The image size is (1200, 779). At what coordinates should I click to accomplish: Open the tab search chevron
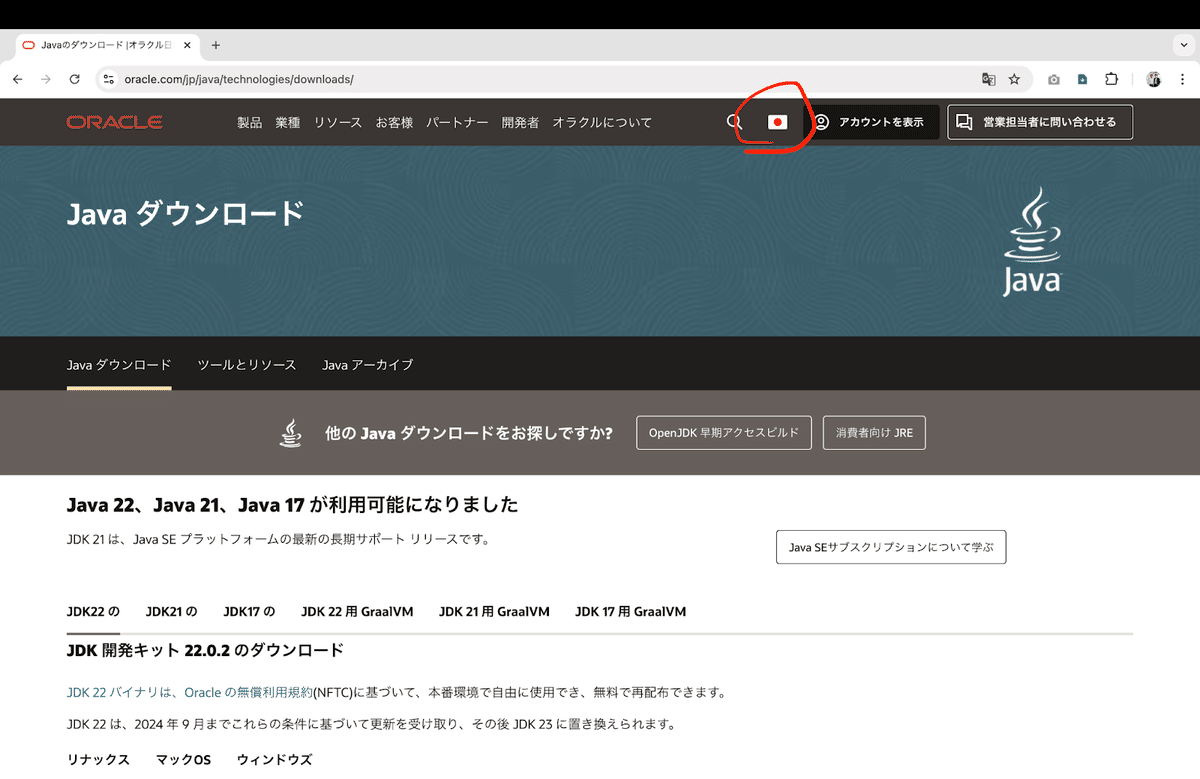tap(1184, 45)
